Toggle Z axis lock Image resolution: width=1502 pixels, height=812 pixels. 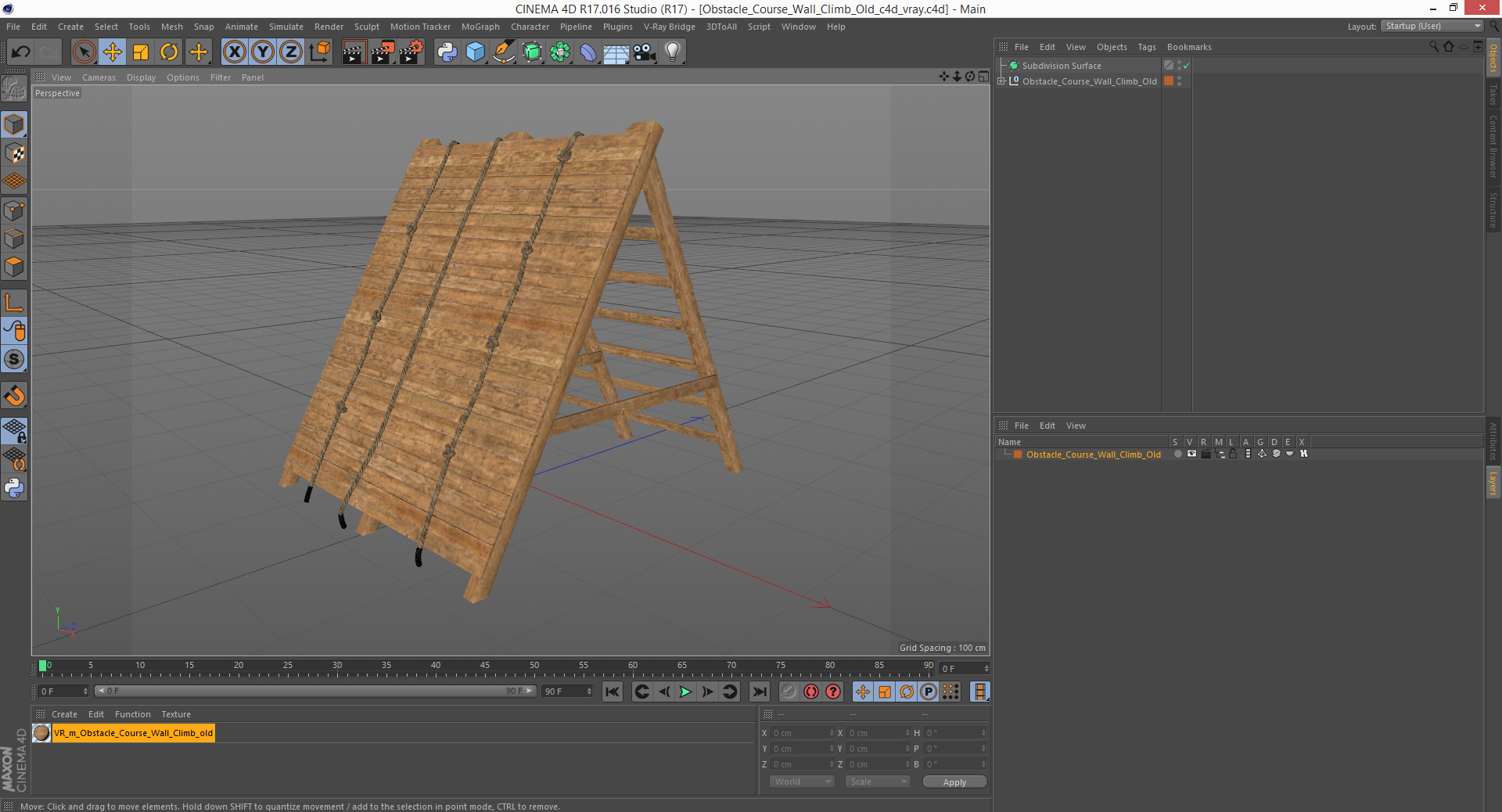[291, 52]
